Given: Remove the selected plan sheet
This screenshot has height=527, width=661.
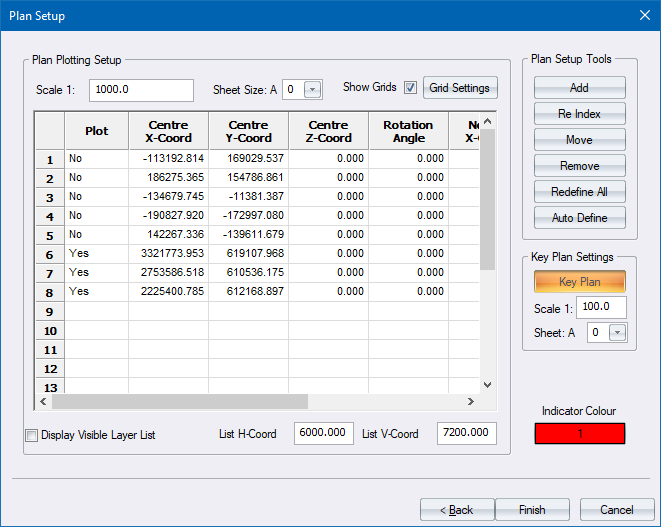Looking at the screenshot, I should [x=579, y=166].
